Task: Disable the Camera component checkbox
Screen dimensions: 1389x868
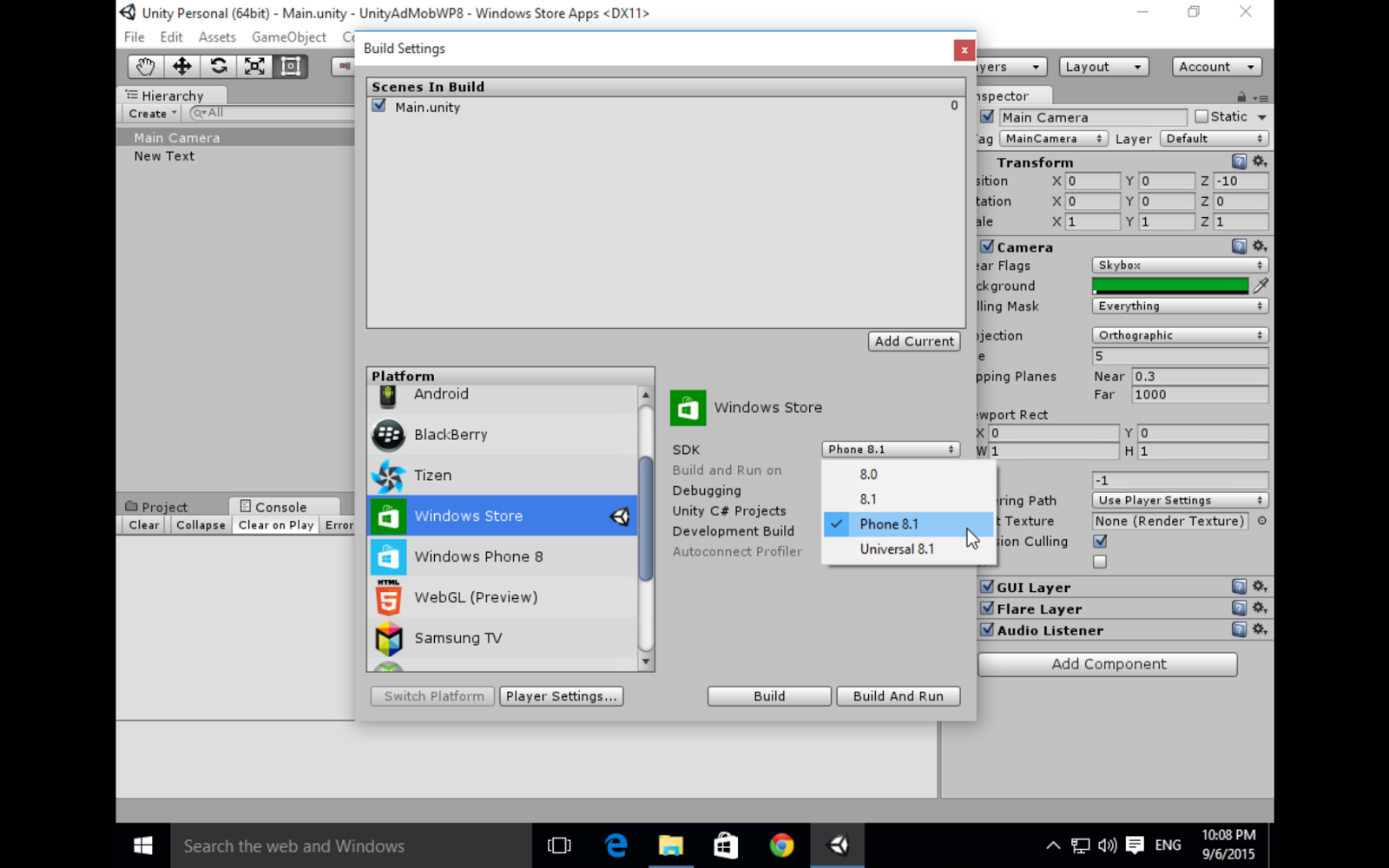Action: (987, 247)
